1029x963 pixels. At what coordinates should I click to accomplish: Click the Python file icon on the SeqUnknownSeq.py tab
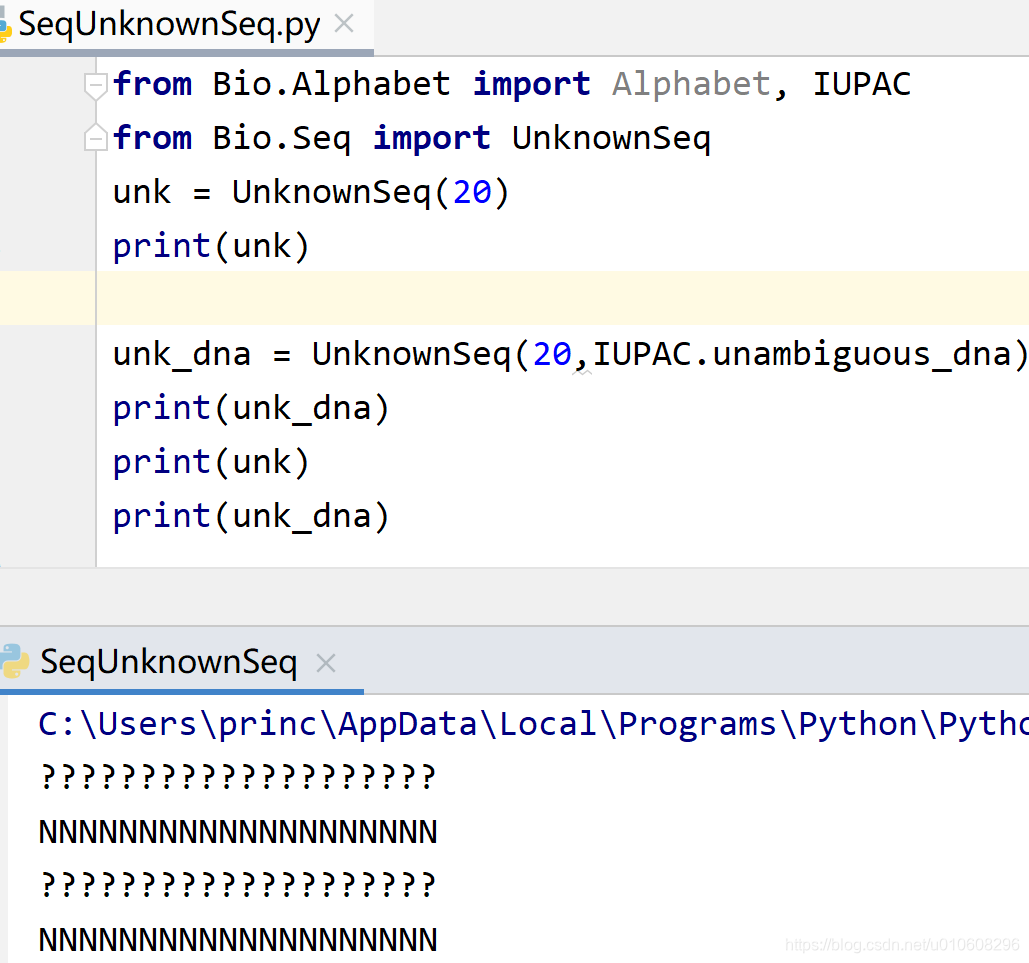pos(5,25)
